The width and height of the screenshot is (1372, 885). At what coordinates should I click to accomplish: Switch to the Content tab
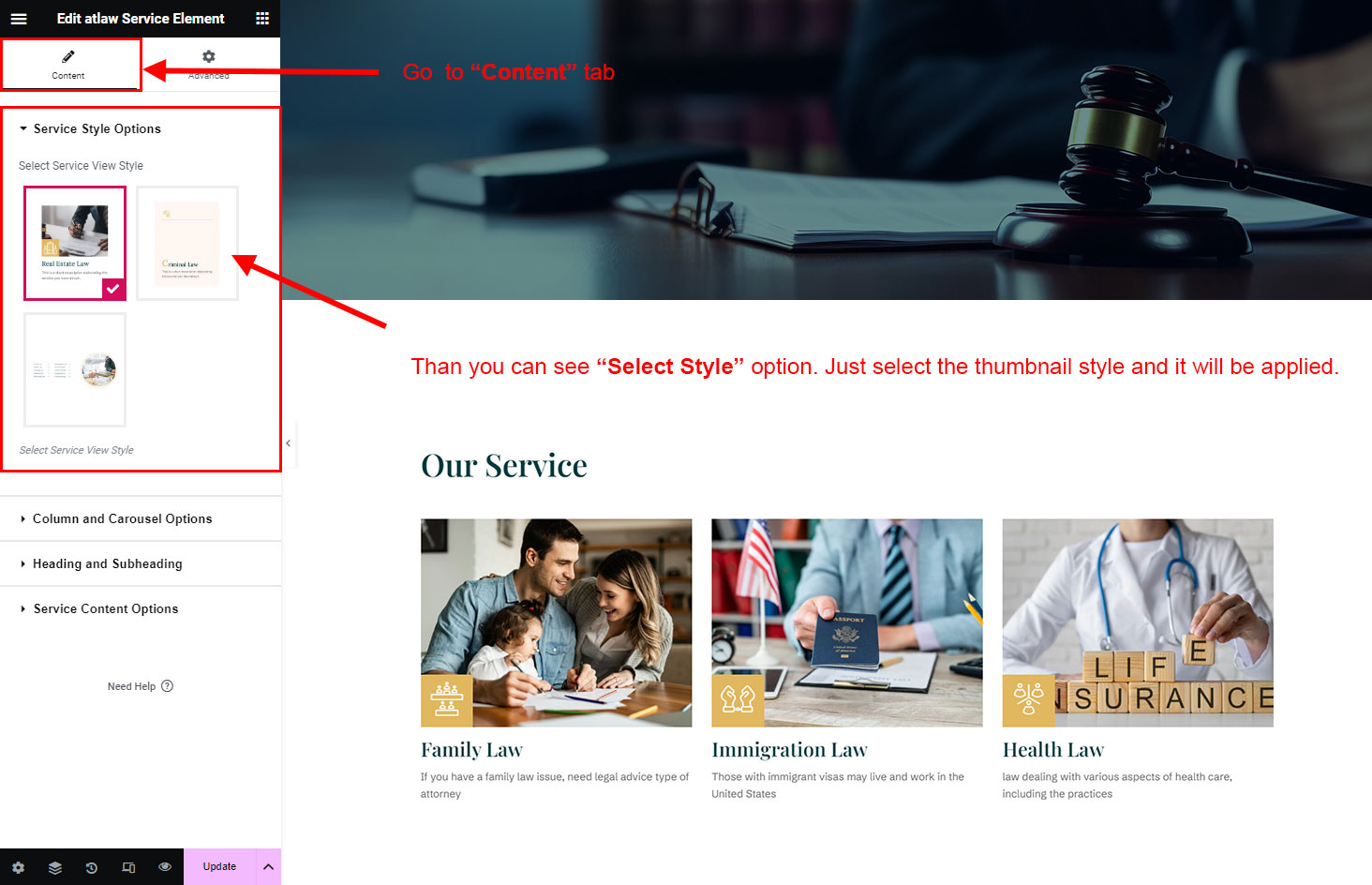pos(68,64)
